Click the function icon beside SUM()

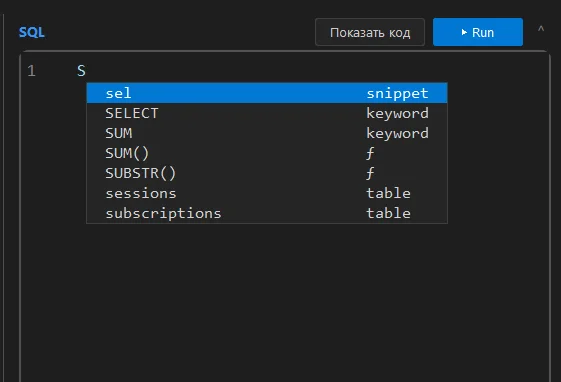tap(370, 153)
